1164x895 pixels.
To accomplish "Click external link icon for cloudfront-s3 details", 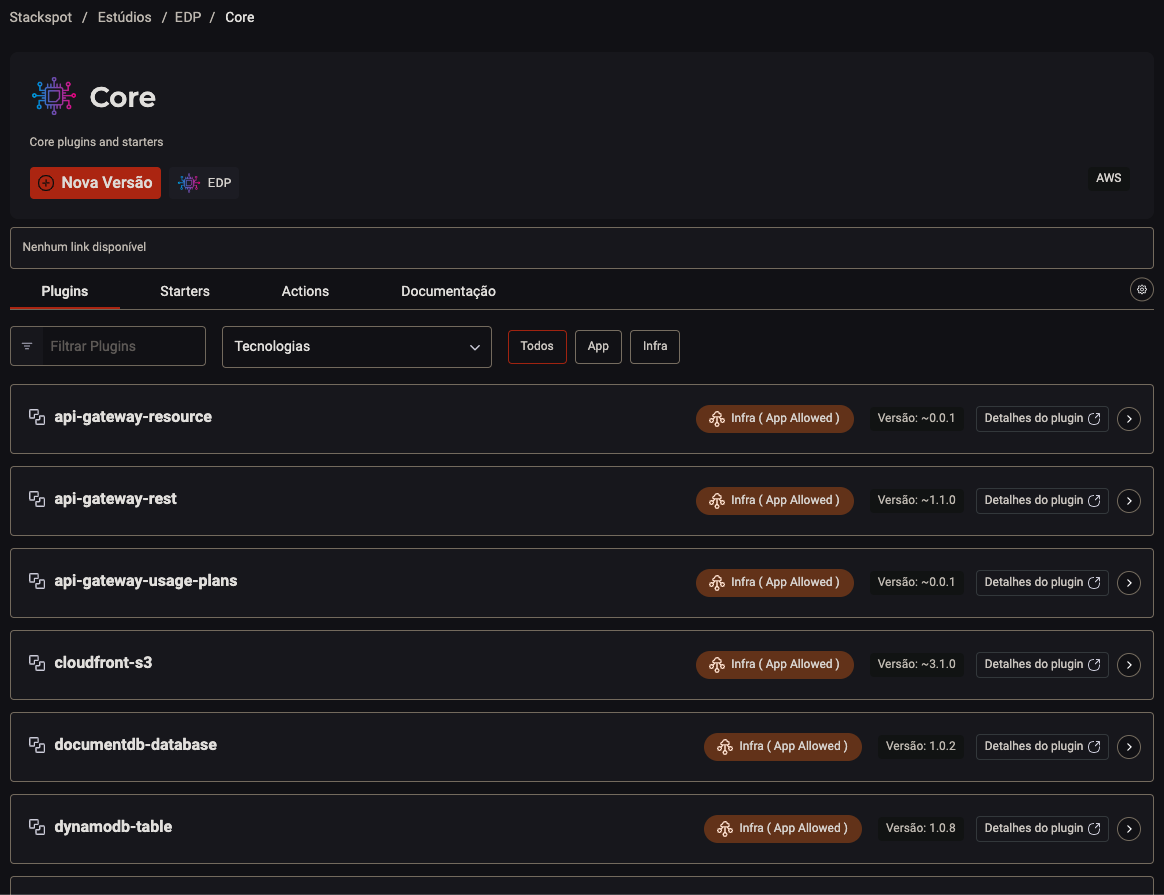I will pyautogui.click(x=1094, y=665).
